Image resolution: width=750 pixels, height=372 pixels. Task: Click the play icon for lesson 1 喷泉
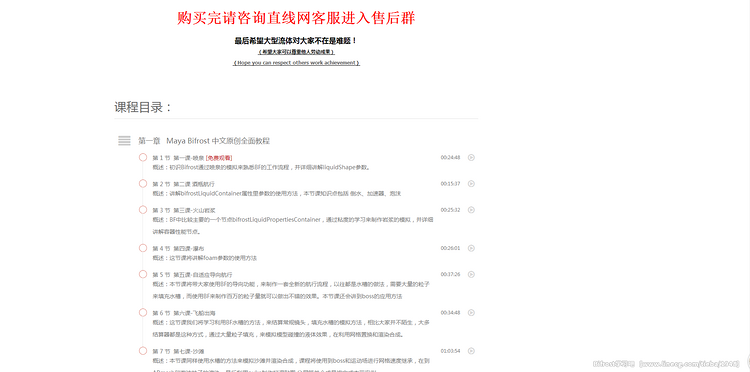[x=471, y=157]
